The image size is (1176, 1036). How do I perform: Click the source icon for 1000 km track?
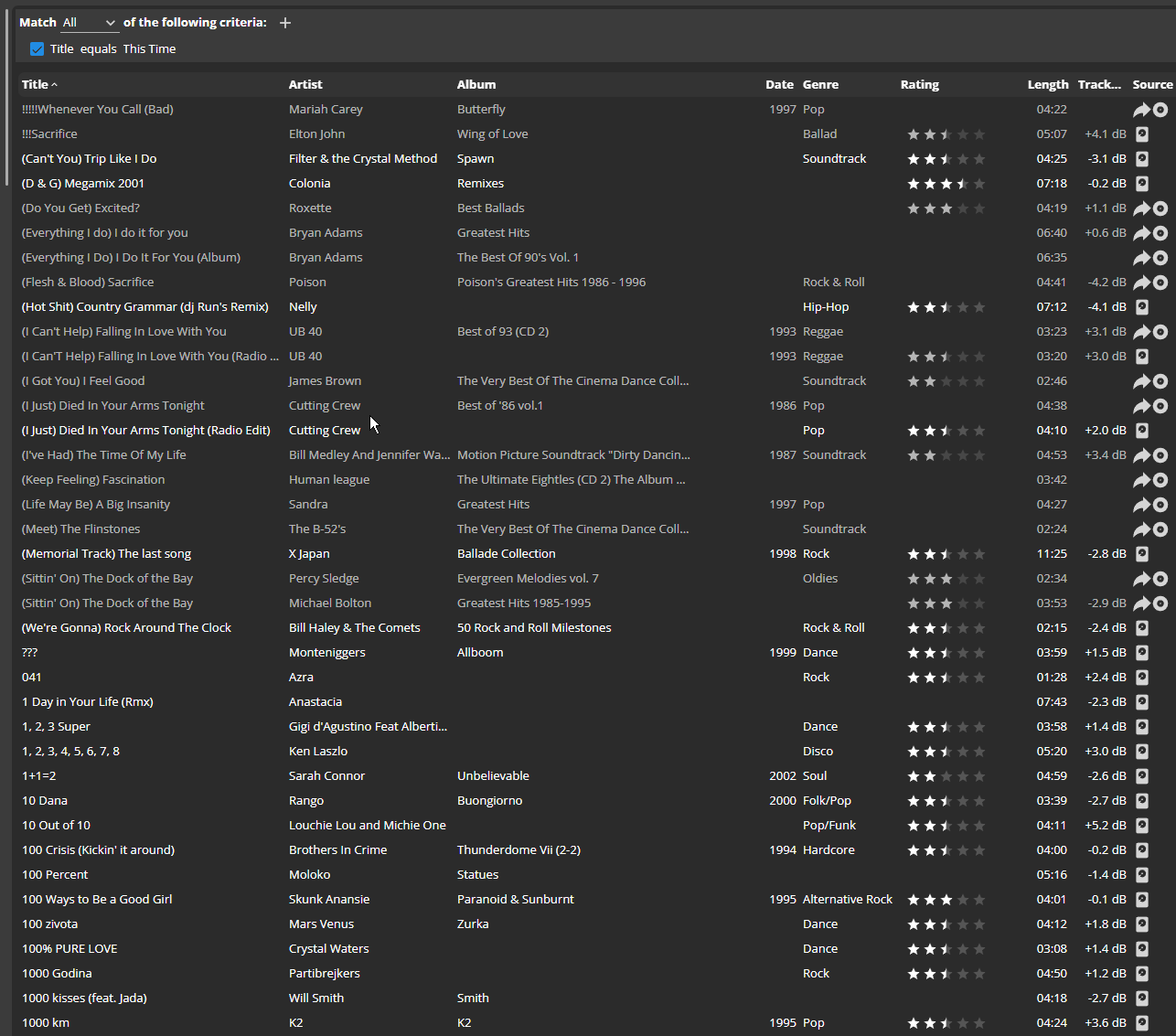[1141, 1023]
